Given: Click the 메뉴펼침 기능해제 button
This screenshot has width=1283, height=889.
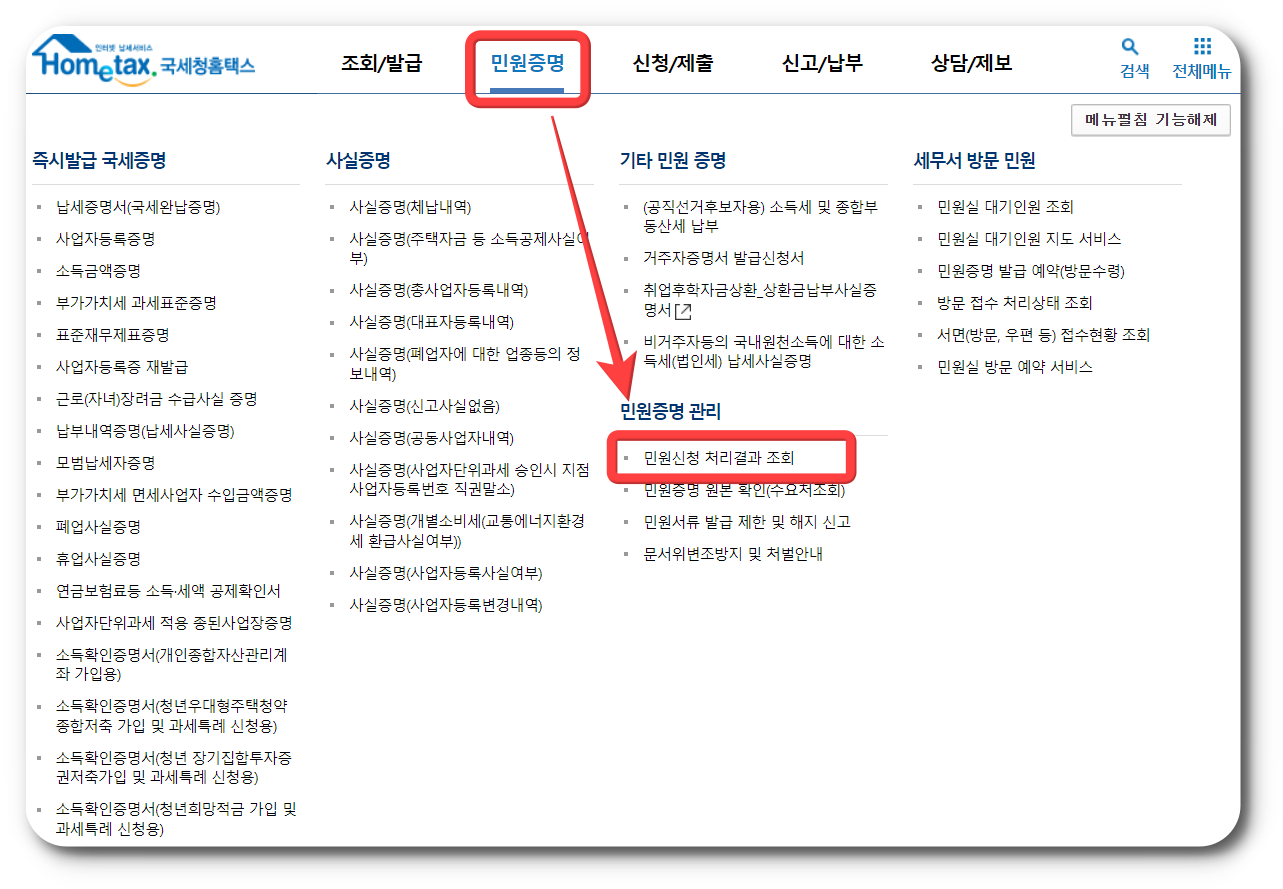Looking at the screenshot, I should [x=1149, y=120].
